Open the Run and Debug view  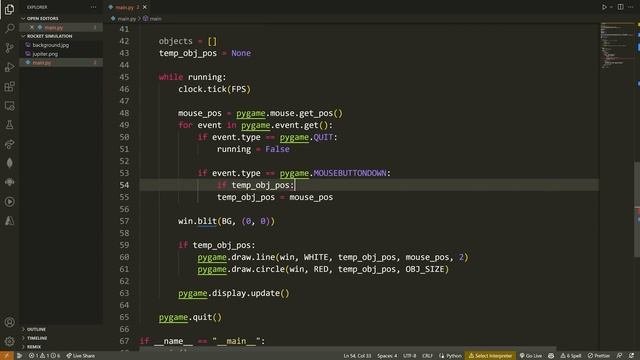click(9, 67)
